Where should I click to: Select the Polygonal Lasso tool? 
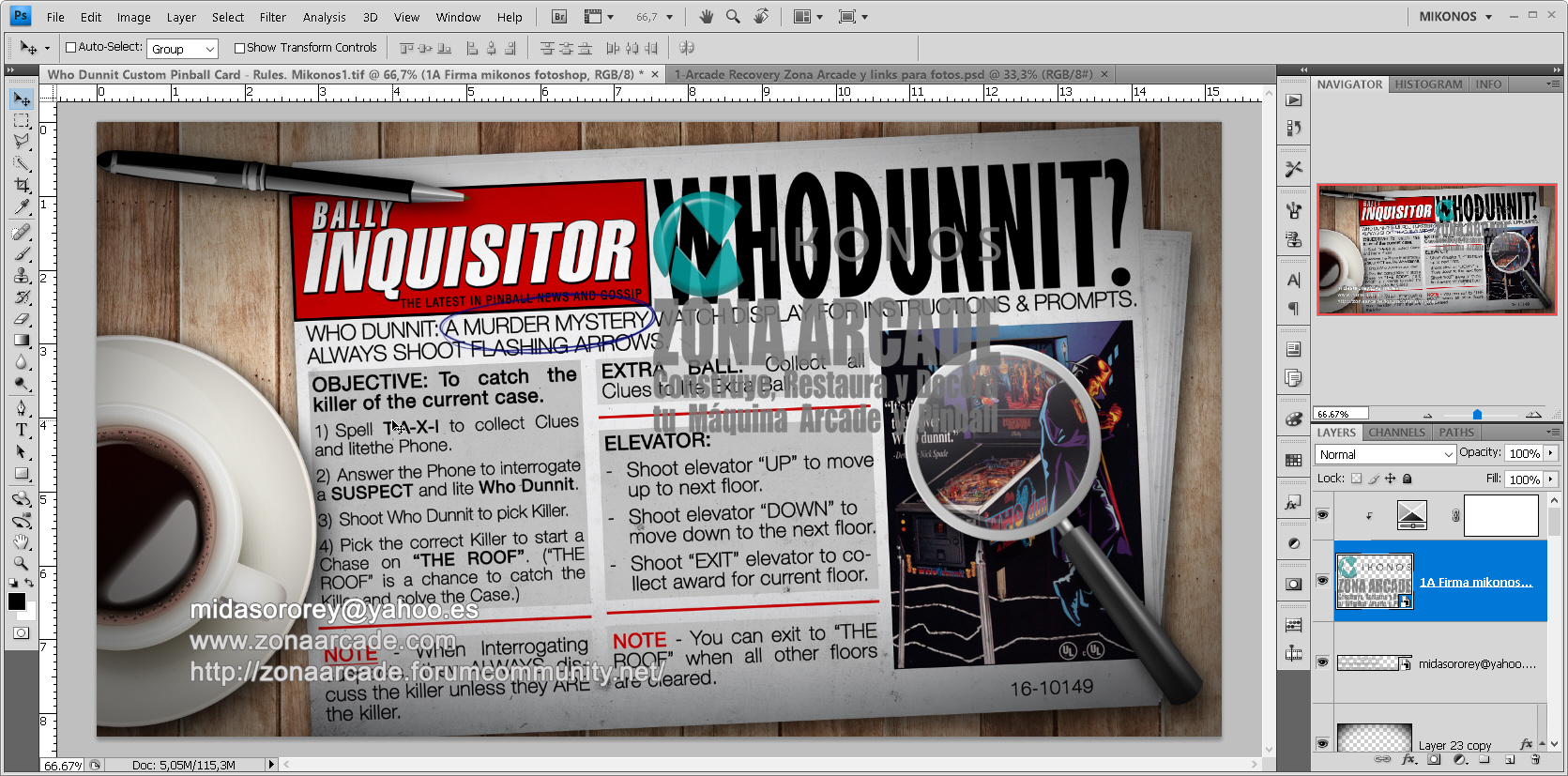click(22, 142)
